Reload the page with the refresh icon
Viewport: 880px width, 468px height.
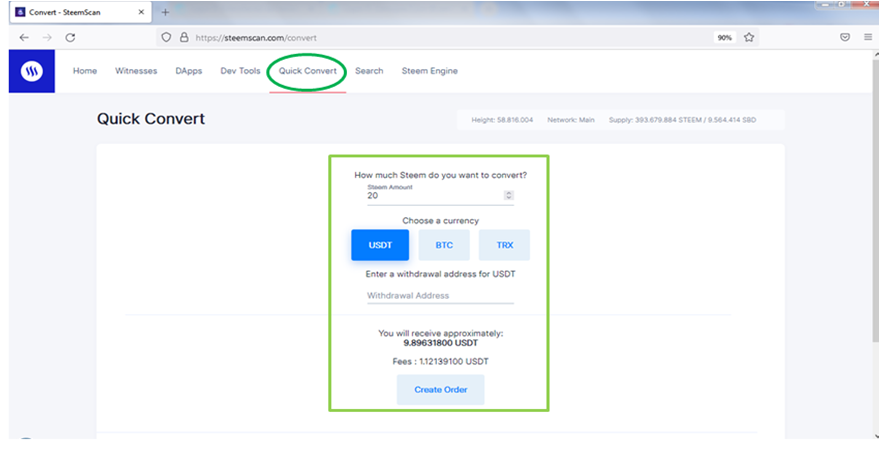(x=70, y=38)
